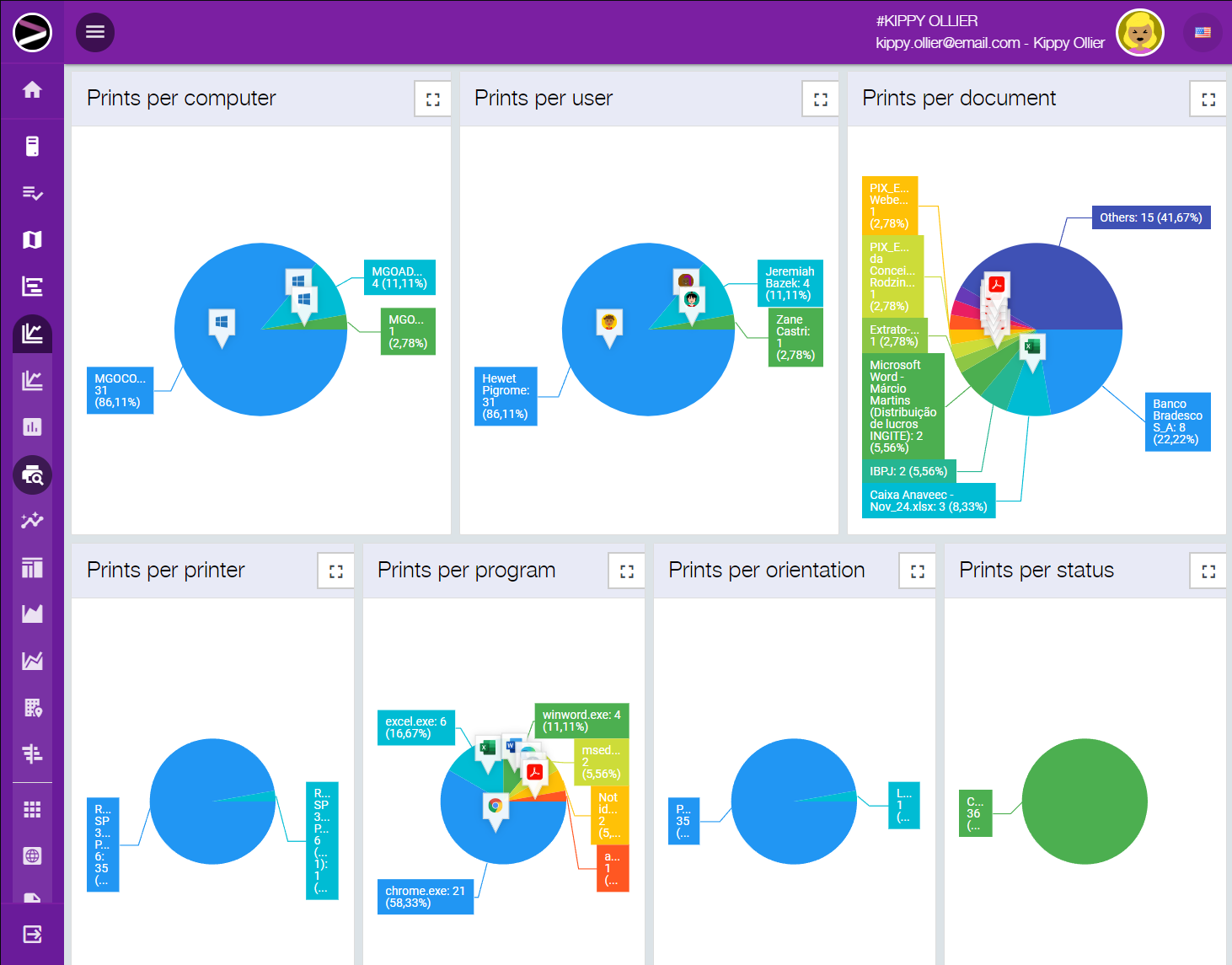Screen dimensions: 1232x965
Task: Expand Prints per user chart fullscreen
Action: click(821, 99)
